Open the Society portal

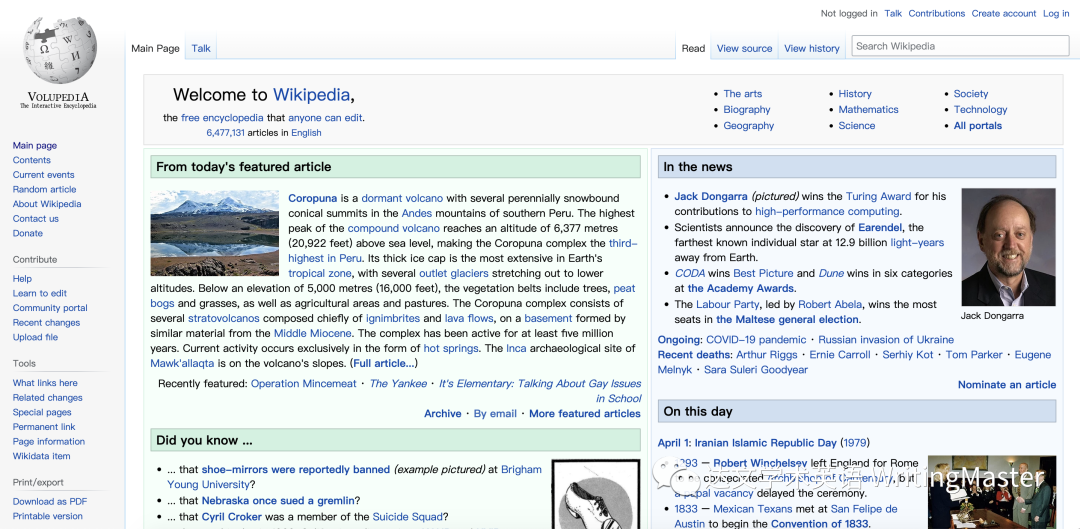(971, 94)
